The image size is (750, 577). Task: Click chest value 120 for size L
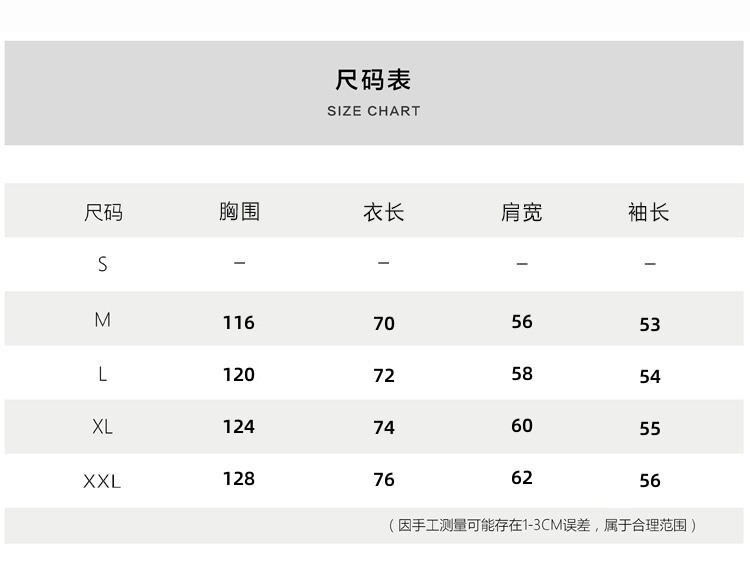tap(238, 375)
